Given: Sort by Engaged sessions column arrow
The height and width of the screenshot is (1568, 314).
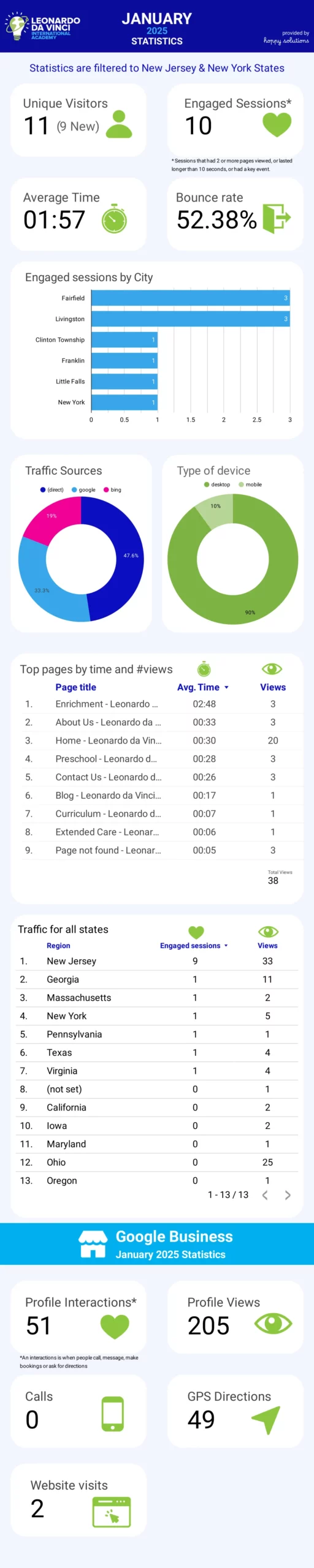Looking at the screenshot, I should coord(226,945).
